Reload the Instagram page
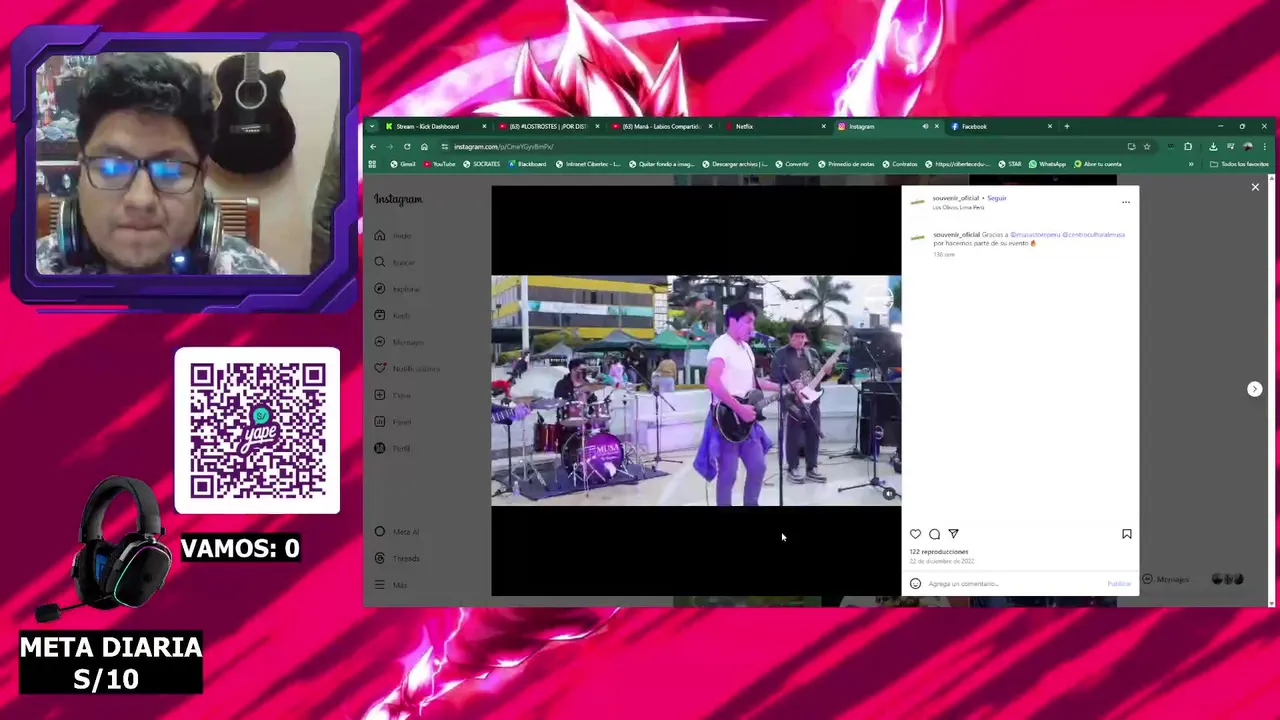 coord(407,146)
